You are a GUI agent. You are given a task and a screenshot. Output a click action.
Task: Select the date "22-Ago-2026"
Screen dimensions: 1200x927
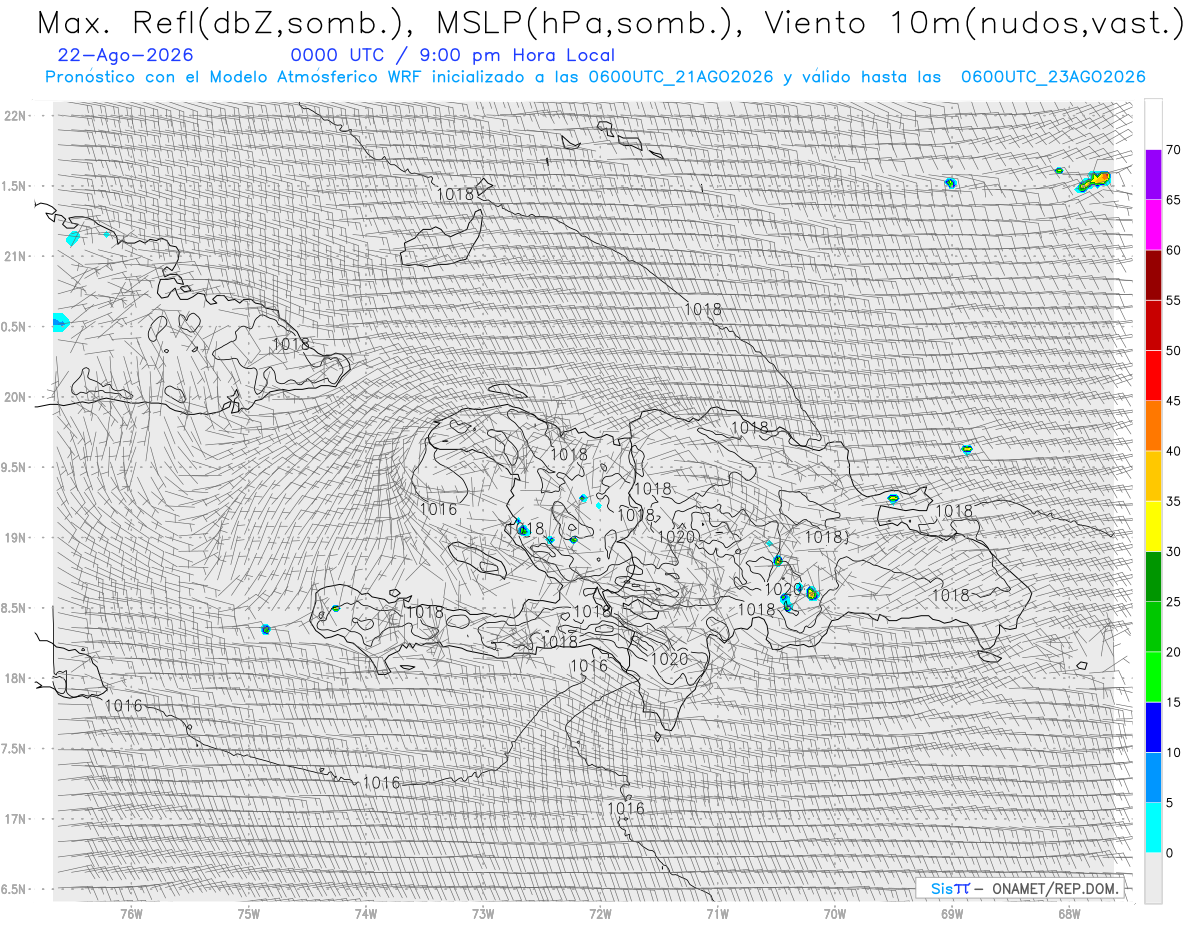(x=126, y=55)
